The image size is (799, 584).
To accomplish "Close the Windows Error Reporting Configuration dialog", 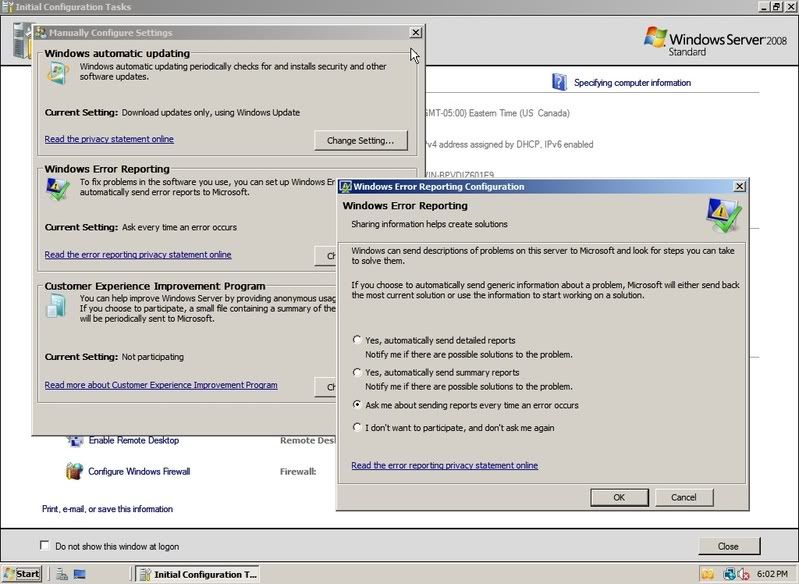I will pyautogui.click(x=739, y=187).
